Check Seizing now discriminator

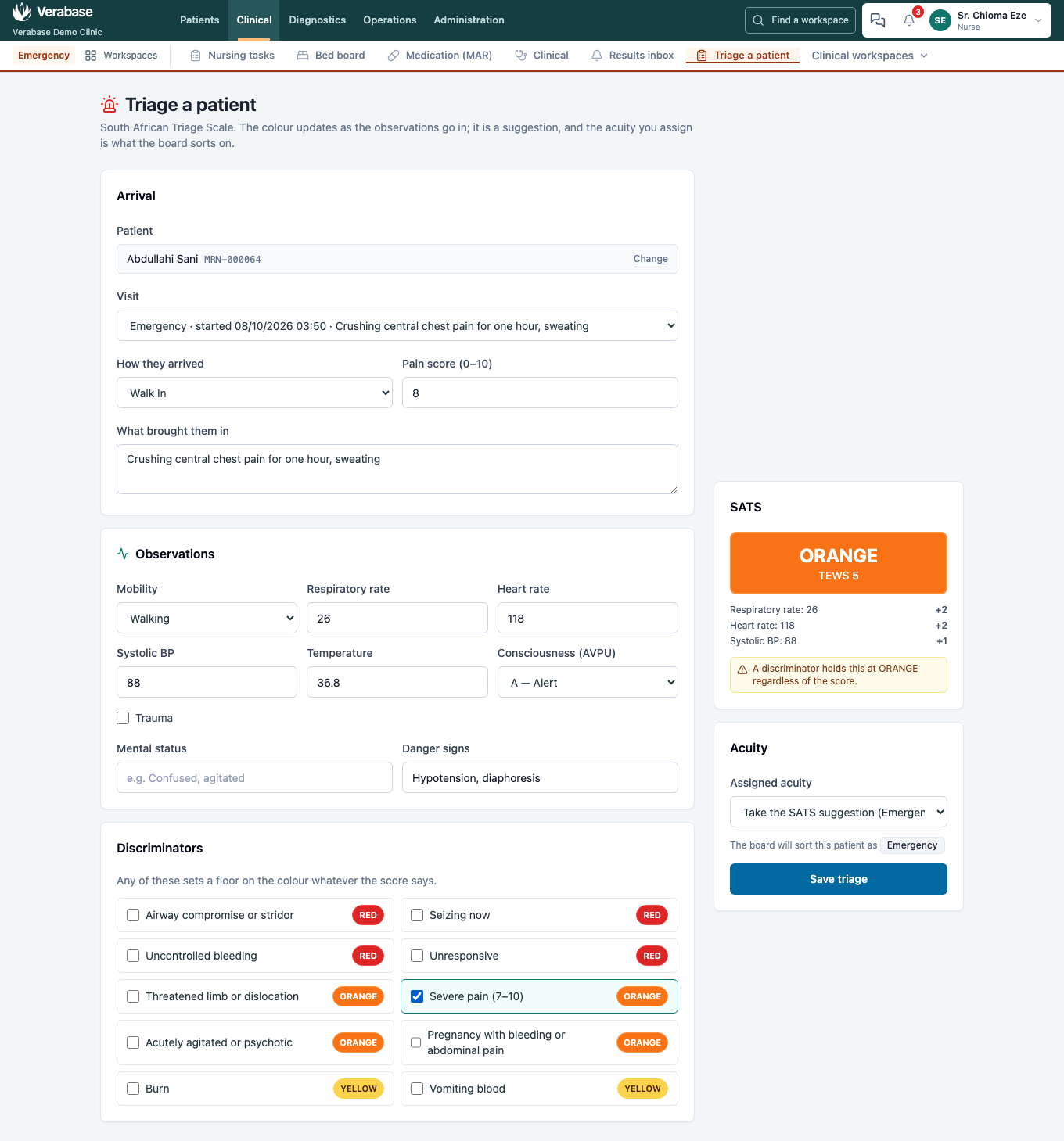click(417, 915)
